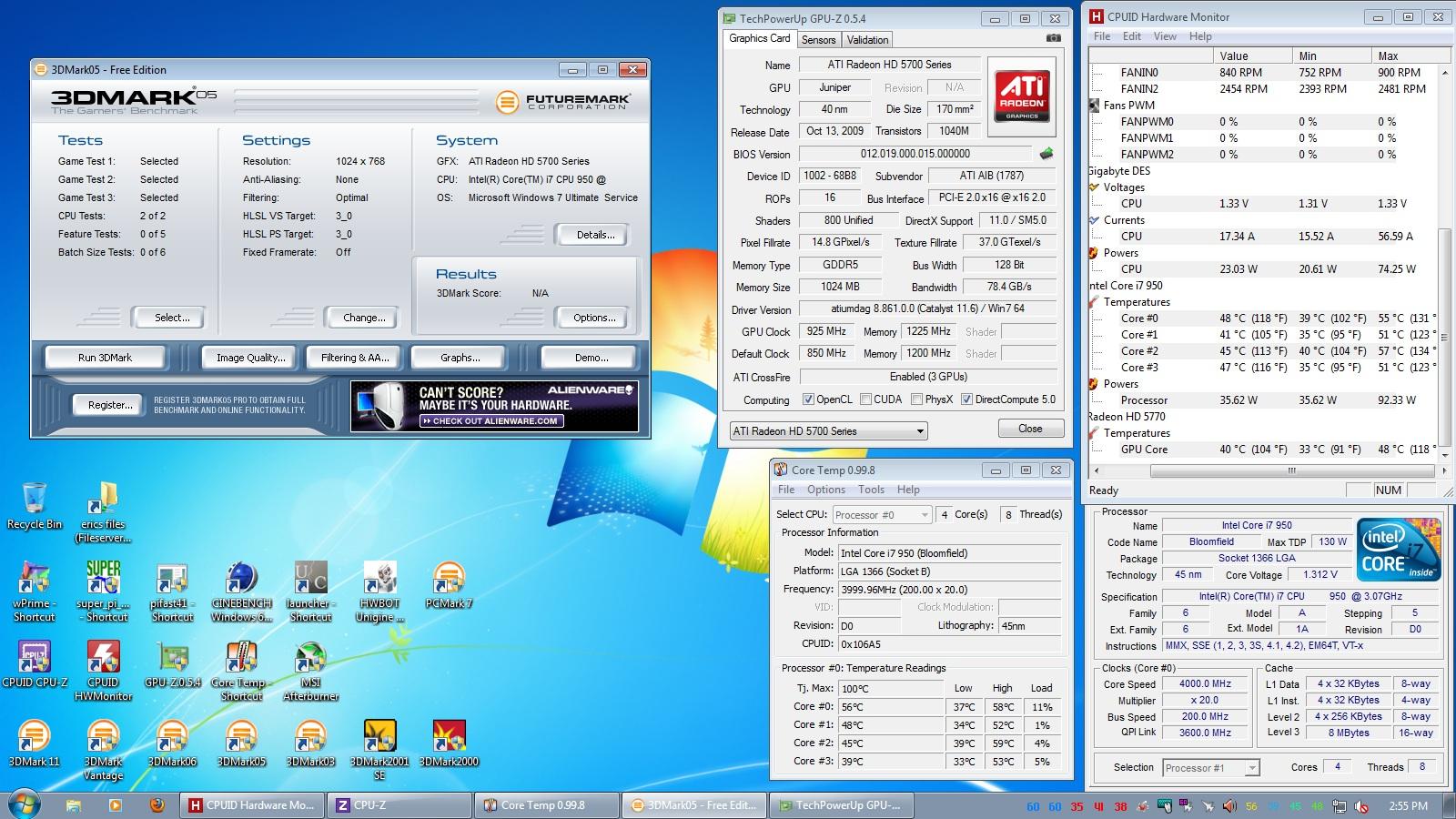The height and width of the screenshot is (819, 1456).
Task: Open HWMonitor File menu
Action: point(1102,36)
